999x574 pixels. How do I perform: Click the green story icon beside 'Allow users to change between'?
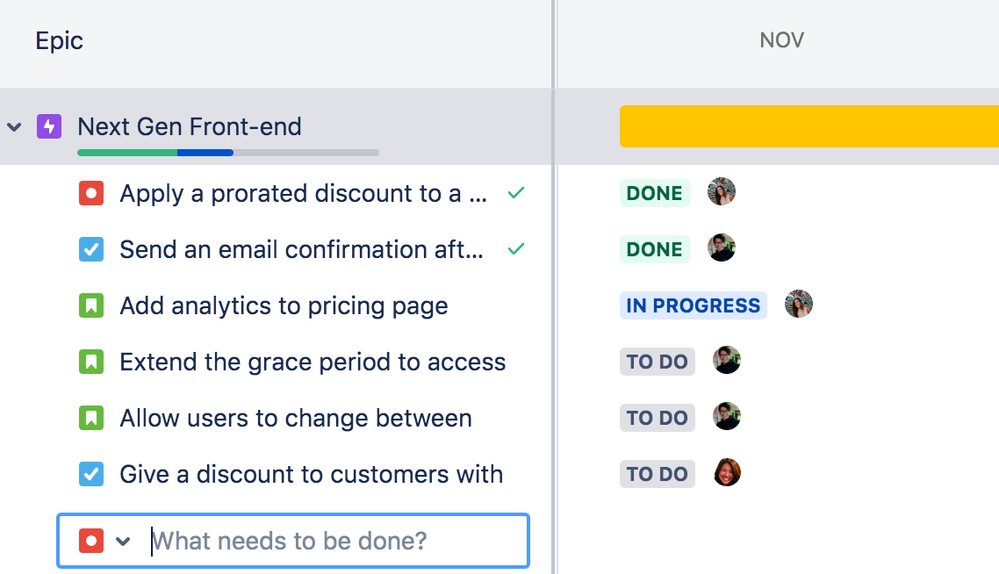tap(91, 418)
